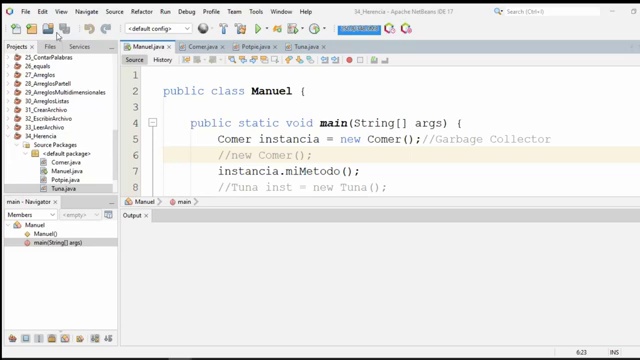Open the Members combo box in Navigator
This screenshot has height=360, width=640.
tap(31, 215)
